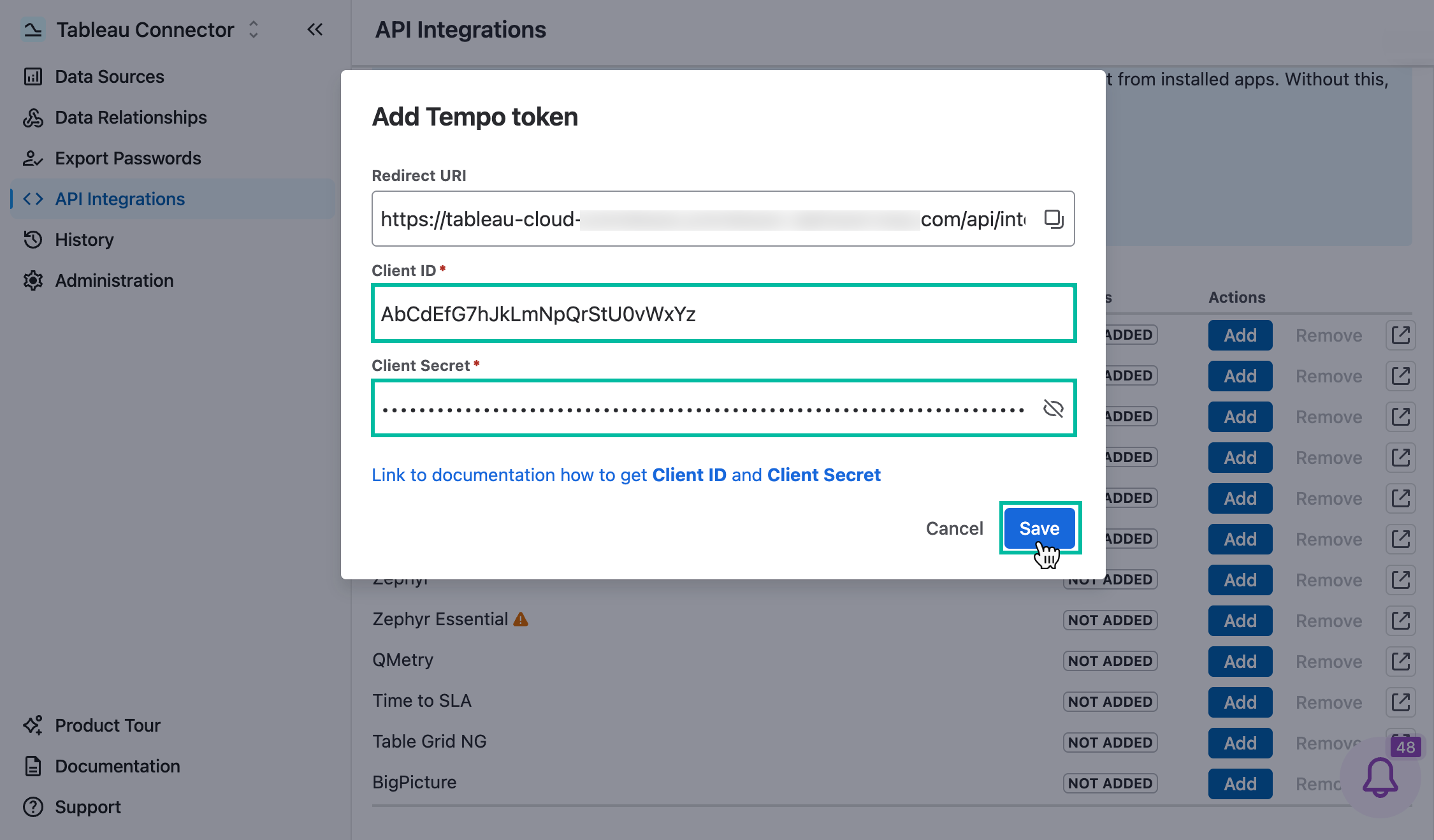Click Add for Table Grid NG
The image size is (1434, 840).
click(x=1240, y=743)
